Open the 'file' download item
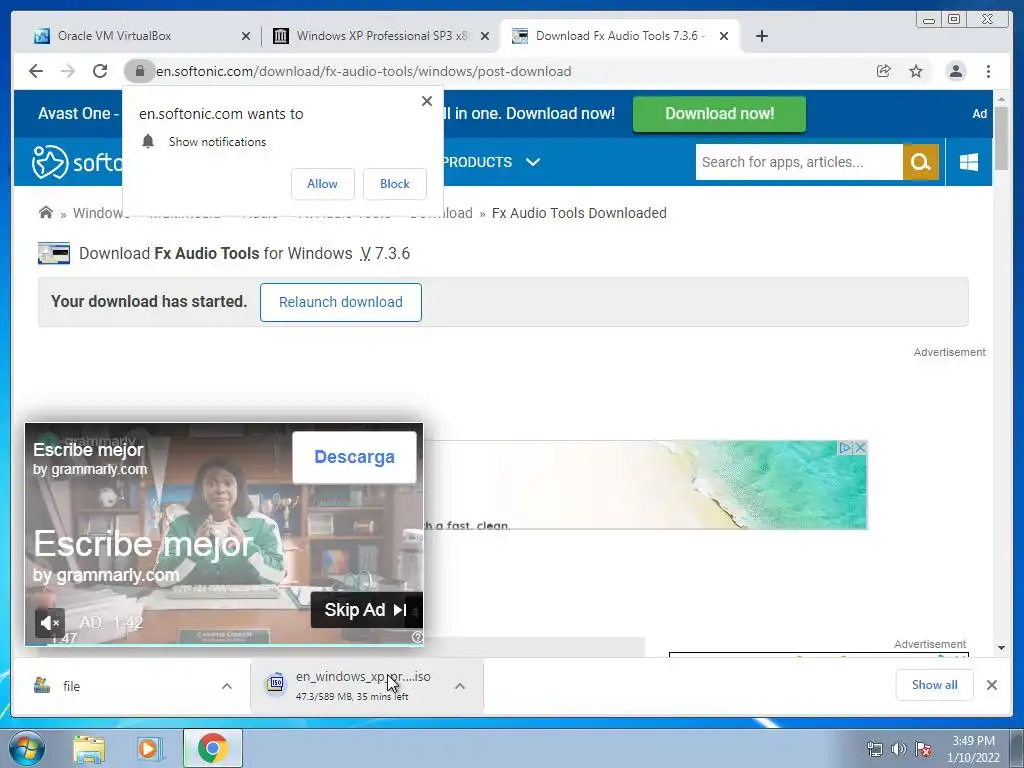 pos(124,686)
